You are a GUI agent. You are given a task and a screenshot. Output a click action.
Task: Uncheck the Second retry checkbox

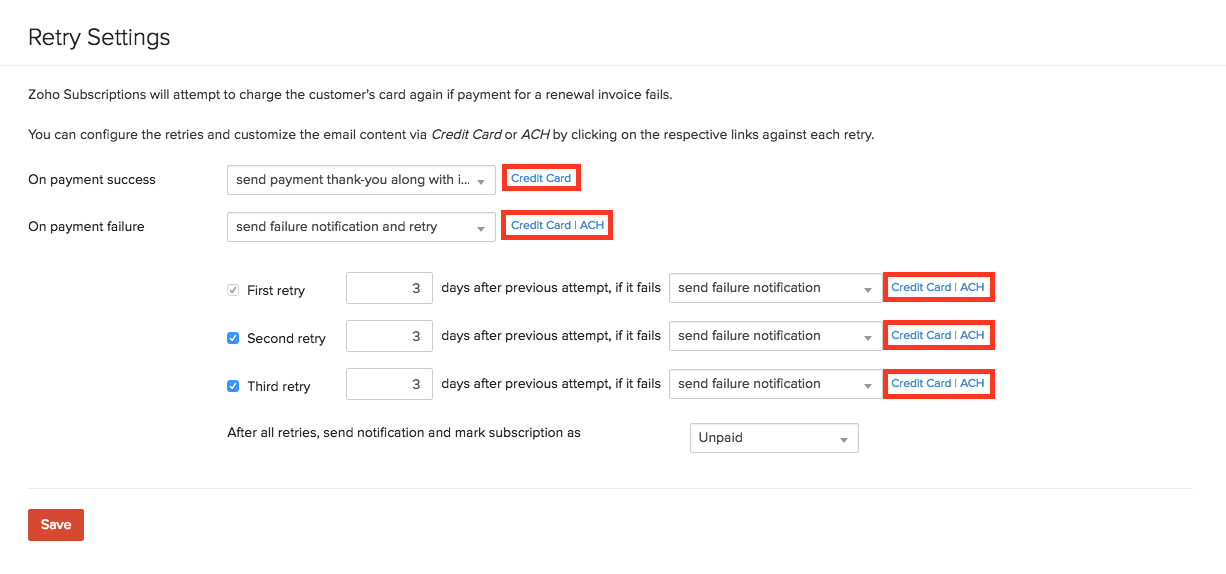point(233,338)
